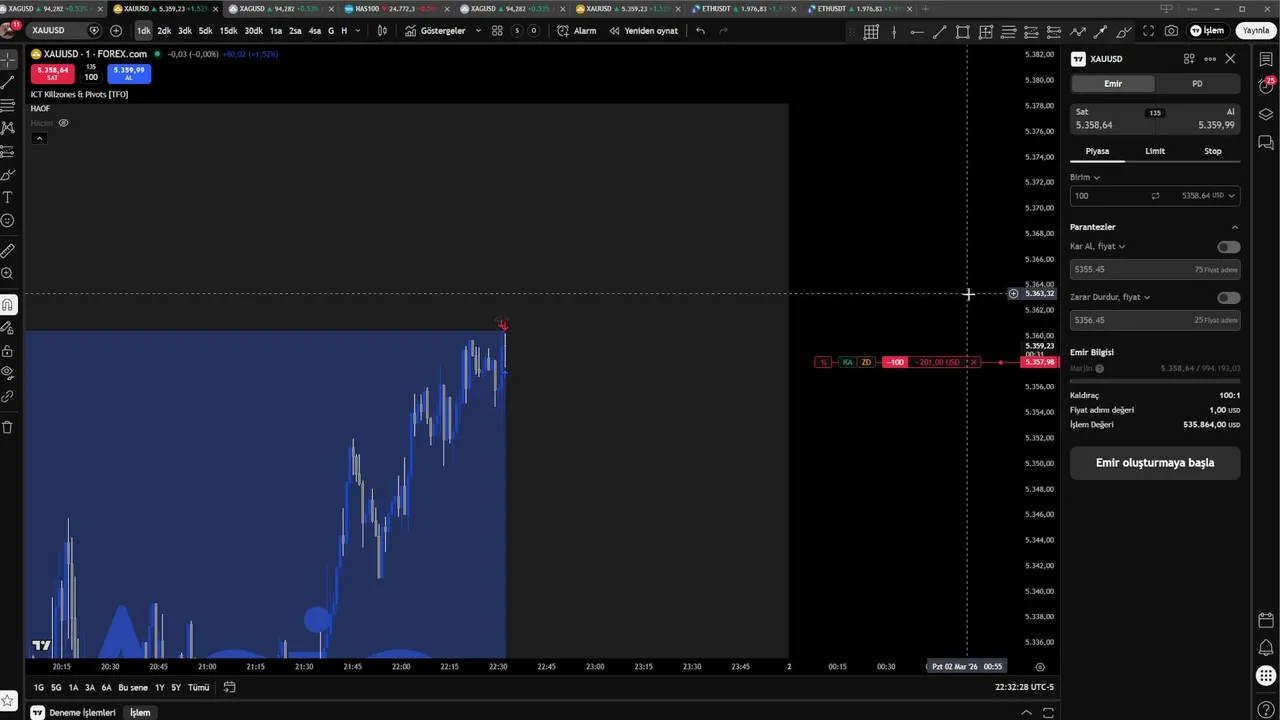Image resolution: width=1280 pixels, height=720 pixels.
Task: Click the Alarm button in toolbar
Action: [577, 31]
